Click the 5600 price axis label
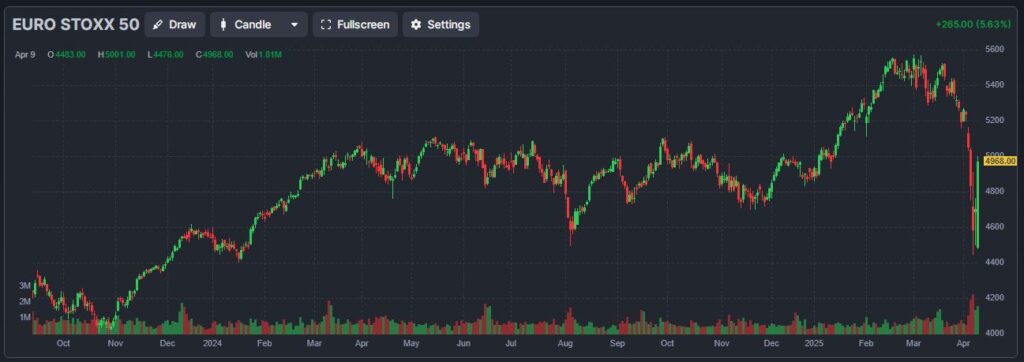The image size is (1024, 362). [995, 50]
